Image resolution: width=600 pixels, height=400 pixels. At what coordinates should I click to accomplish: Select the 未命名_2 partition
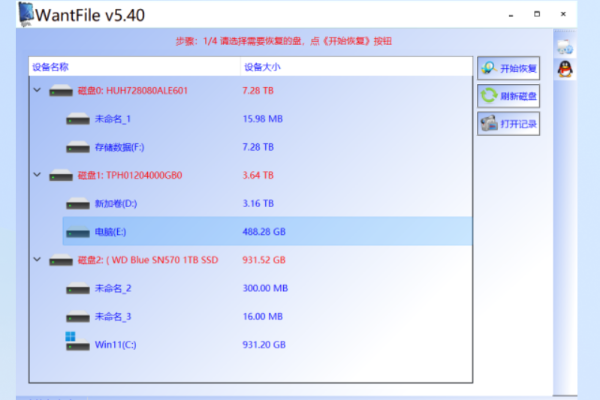click(x=113, y=288)
